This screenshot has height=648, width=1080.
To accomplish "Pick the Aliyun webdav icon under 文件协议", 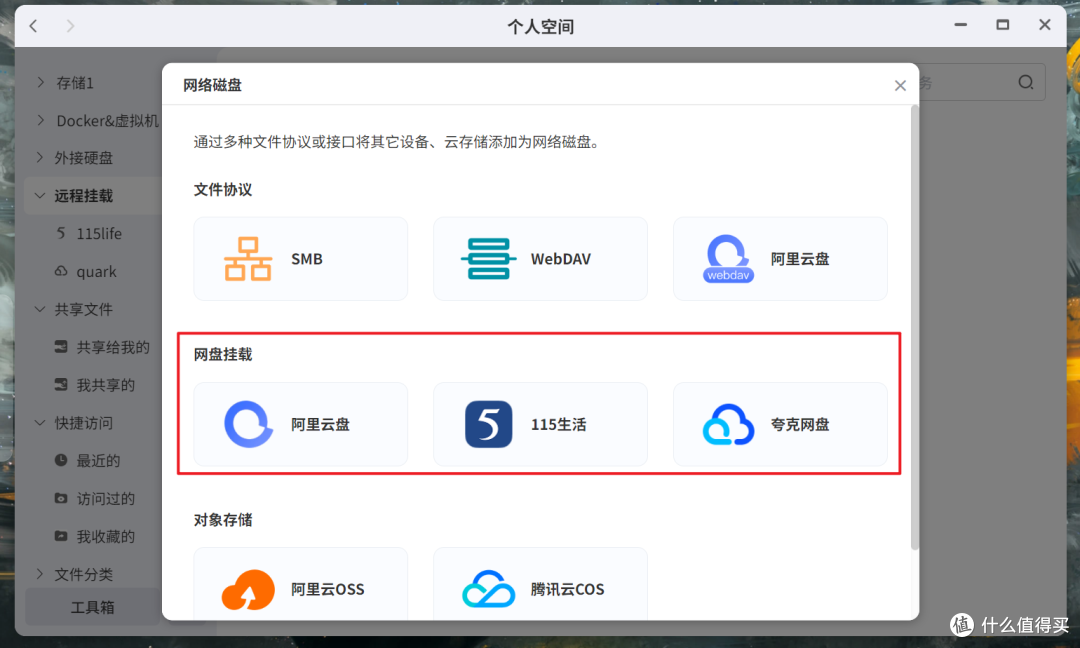I will click(728, 259).
